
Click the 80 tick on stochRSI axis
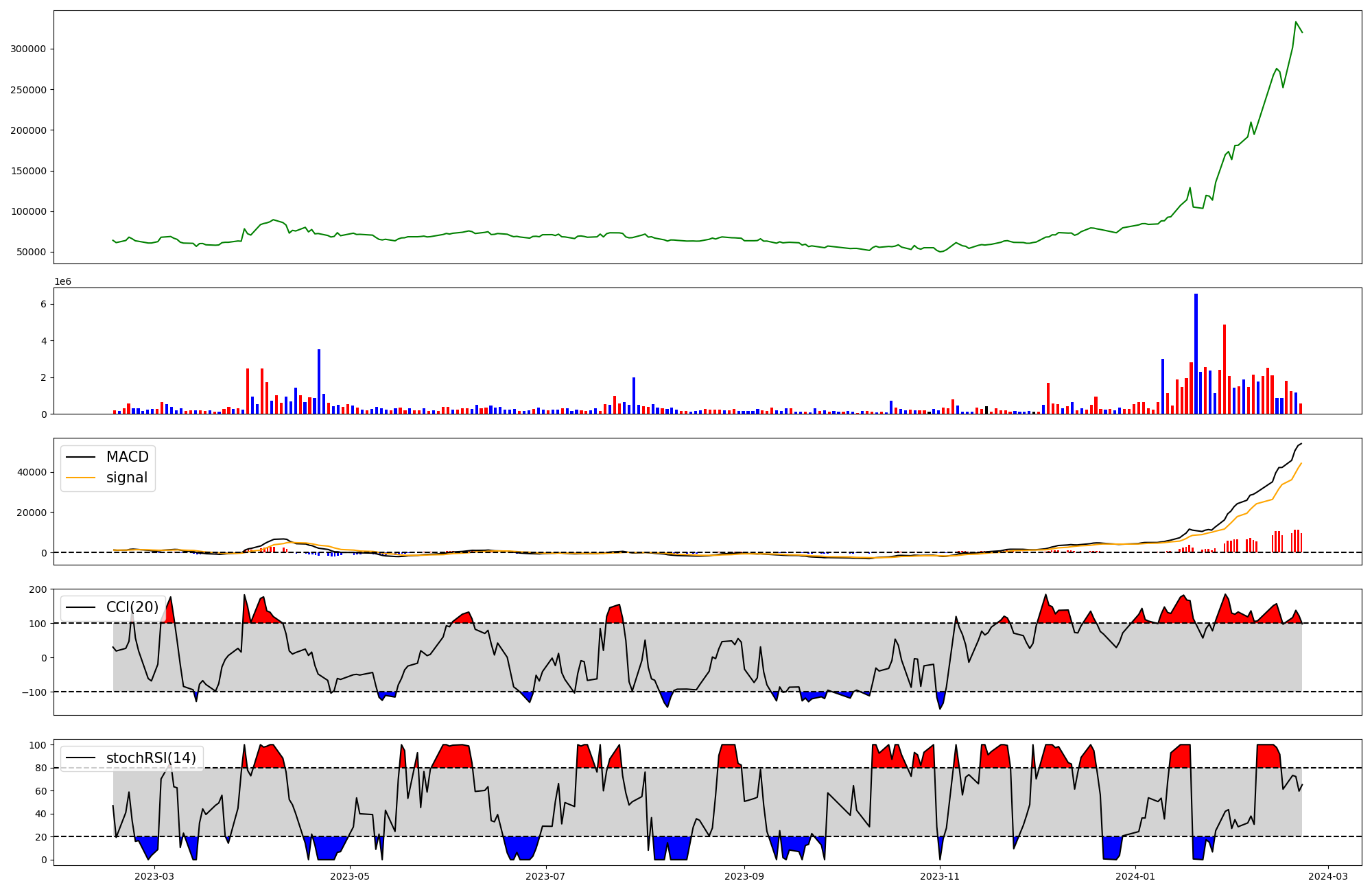(x=40, y=768)
